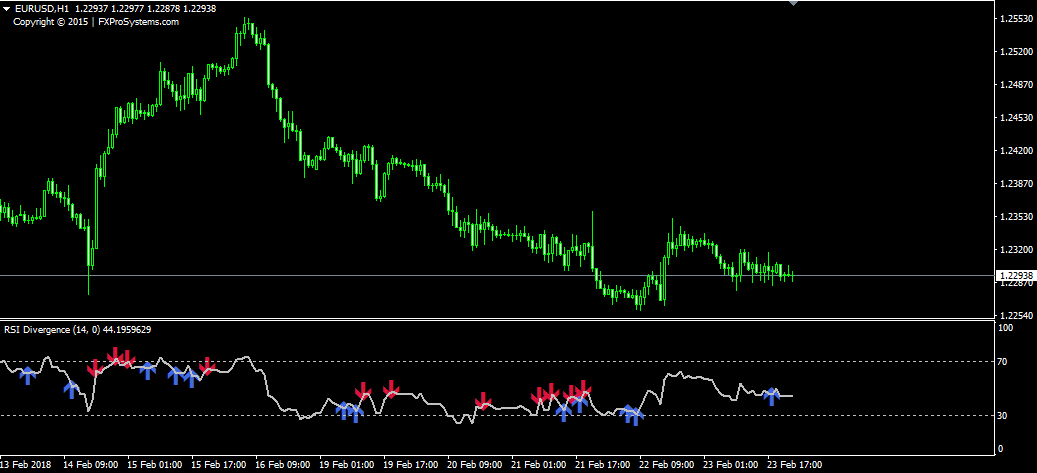Viewport: 1037px width, 473px height.
Task: Click the 30 level on RSI scale
Action: point(1005,415)
